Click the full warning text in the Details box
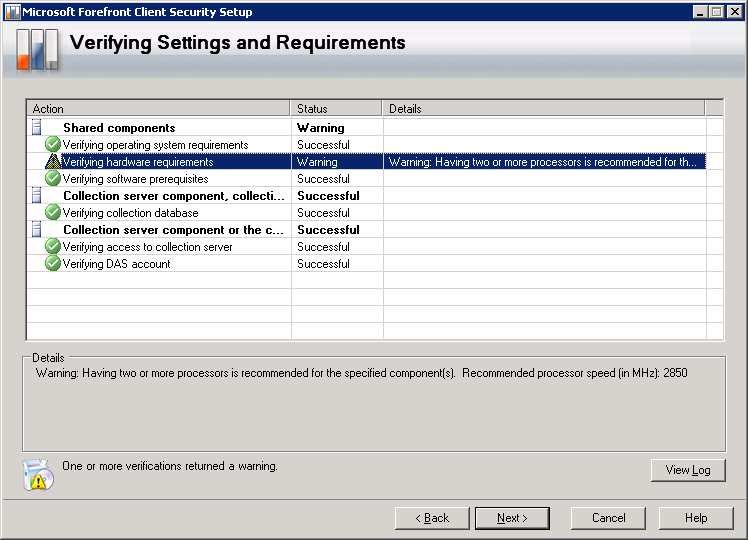 (362, 373)
